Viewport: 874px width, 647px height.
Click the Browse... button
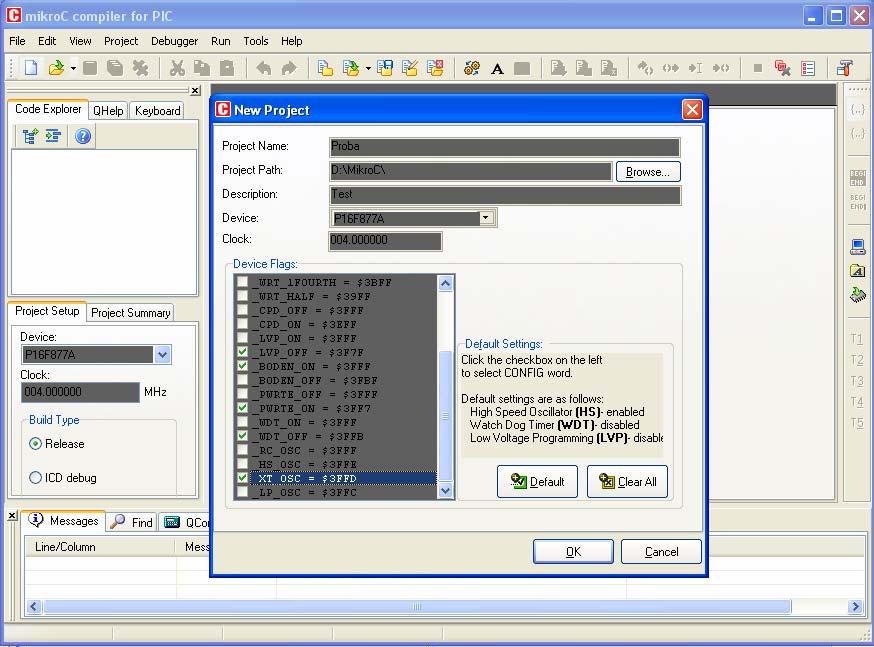(x=648, y=172)
